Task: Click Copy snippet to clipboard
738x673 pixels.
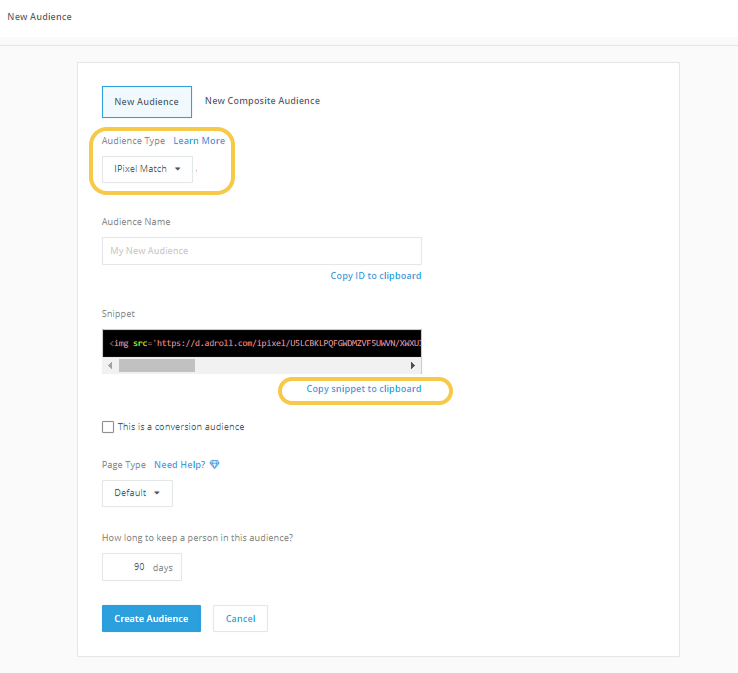Action: (364, 389)
